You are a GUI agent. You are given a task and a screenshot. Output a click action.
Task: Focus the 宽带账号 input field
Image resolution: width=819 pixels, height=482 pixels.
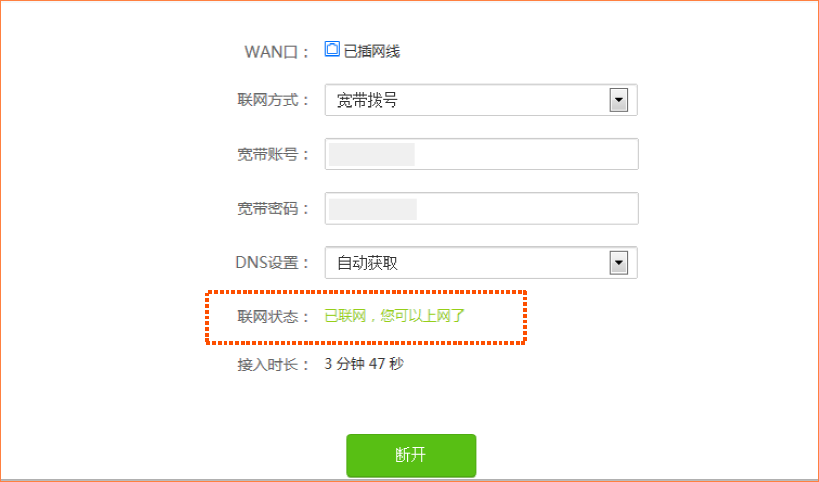482,154
